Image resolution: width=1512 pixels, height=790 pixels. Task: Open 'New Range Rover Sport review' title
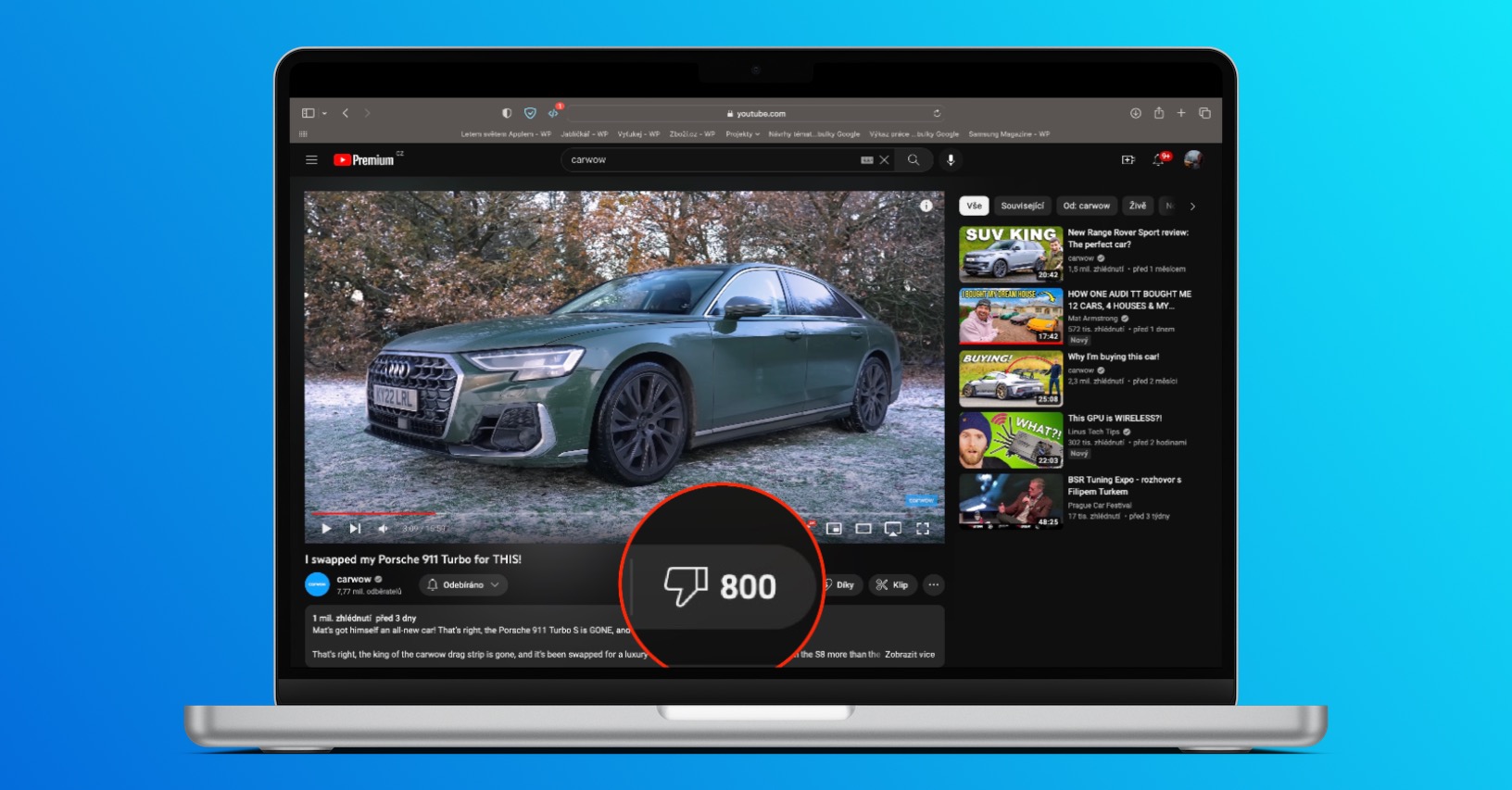pos(1128,239)
